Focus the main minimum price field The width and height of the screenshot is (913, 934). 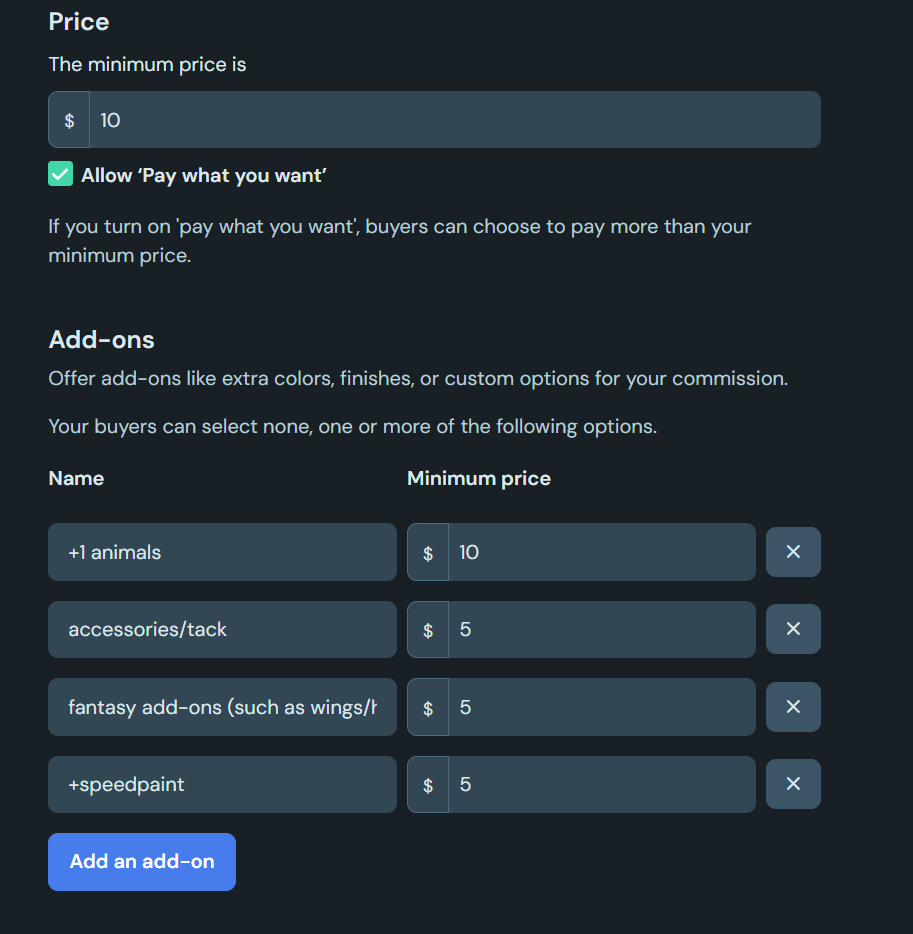pos(454,120)
